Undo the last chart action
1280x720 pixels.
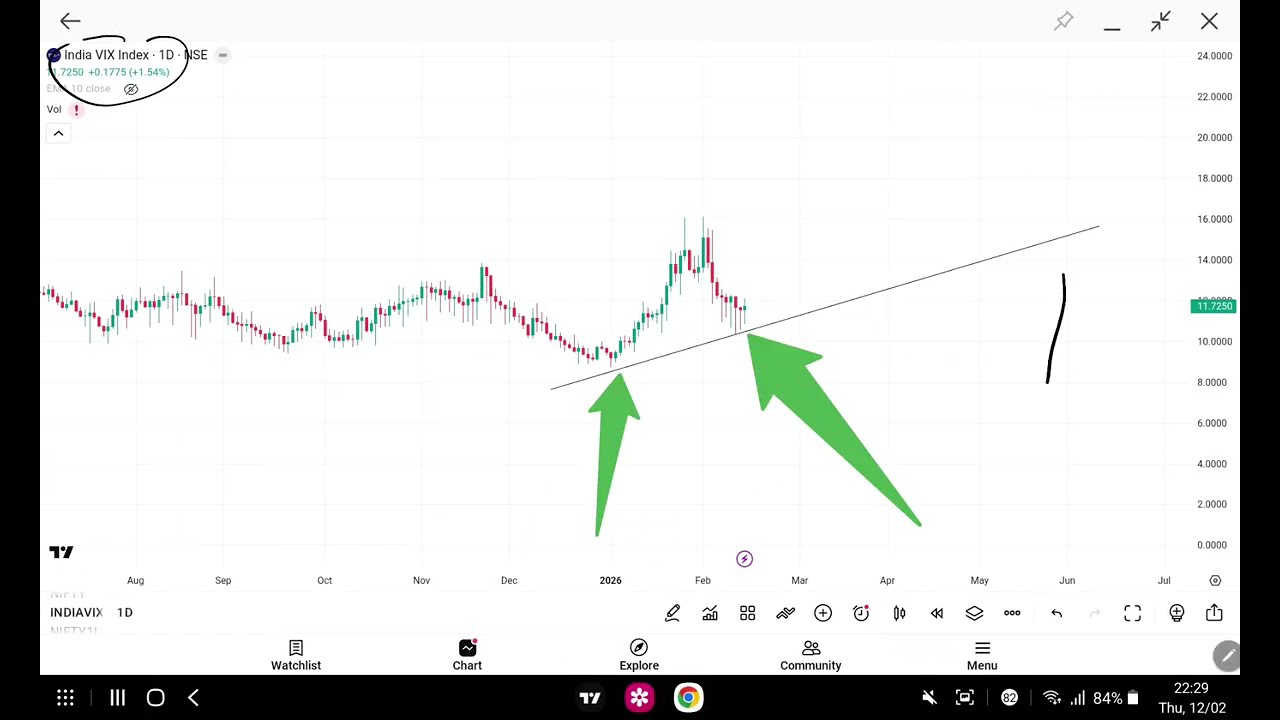(1056, 613)
